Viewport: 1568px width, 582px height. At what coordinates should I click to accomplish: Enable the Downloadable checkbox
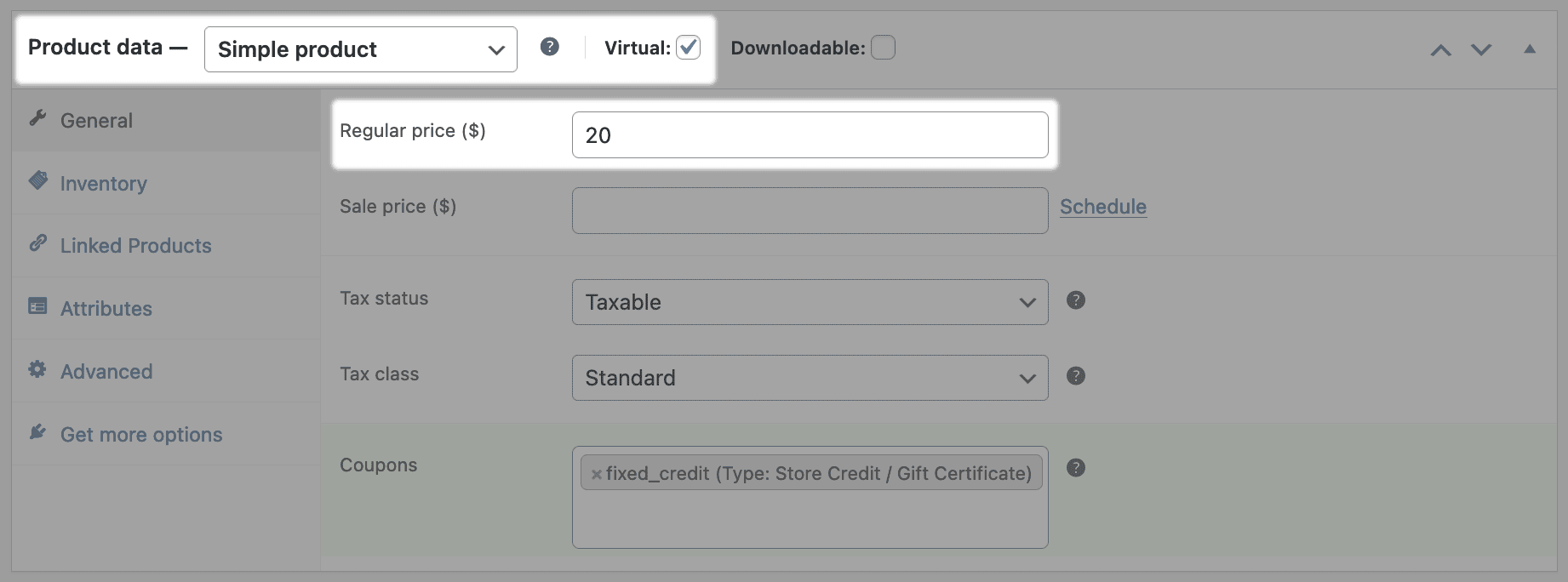click(883, 48)
